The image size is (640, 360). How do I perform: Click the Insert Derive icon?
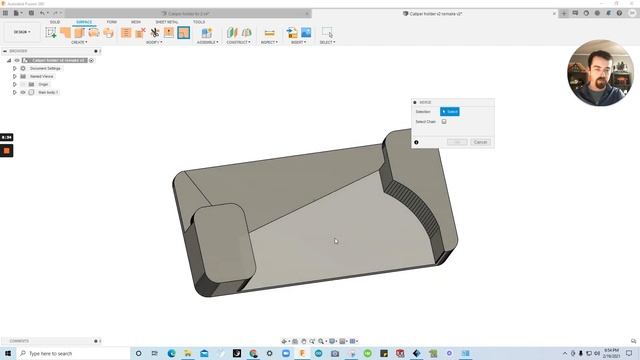tap(292, 32)
